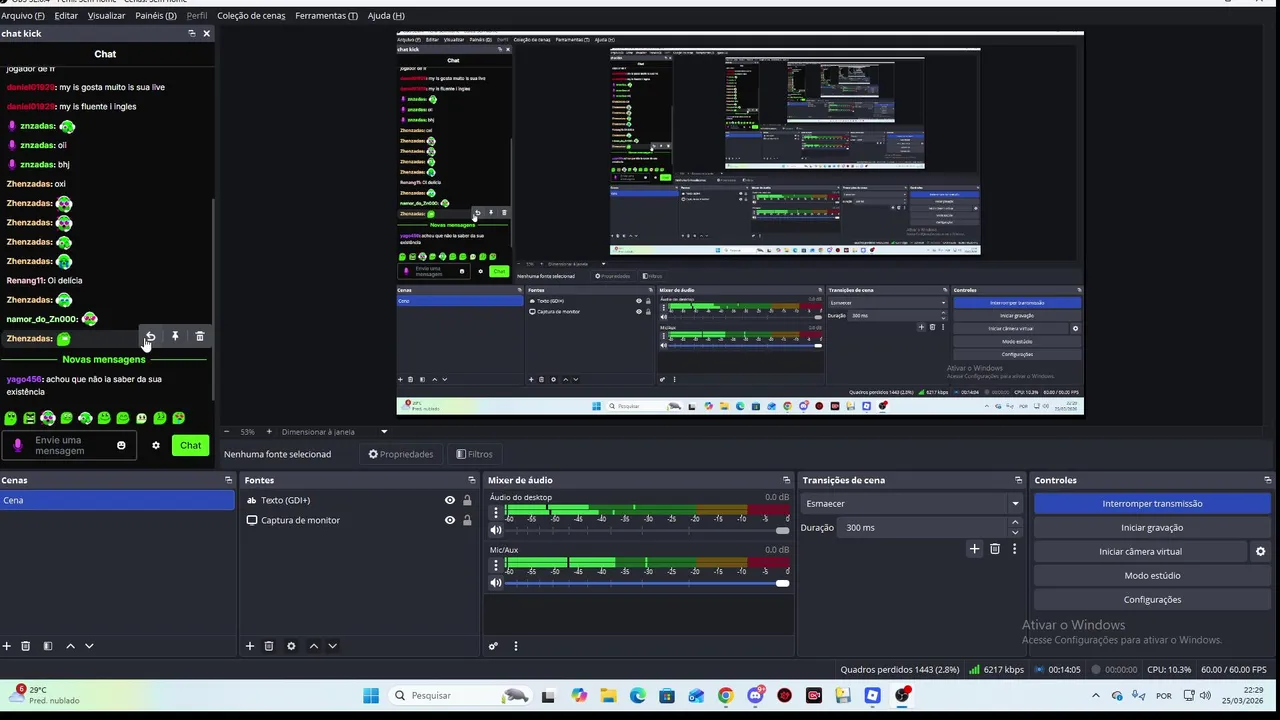
Task: Open the Visualizar menu
Action: click(x=107, y=16)
